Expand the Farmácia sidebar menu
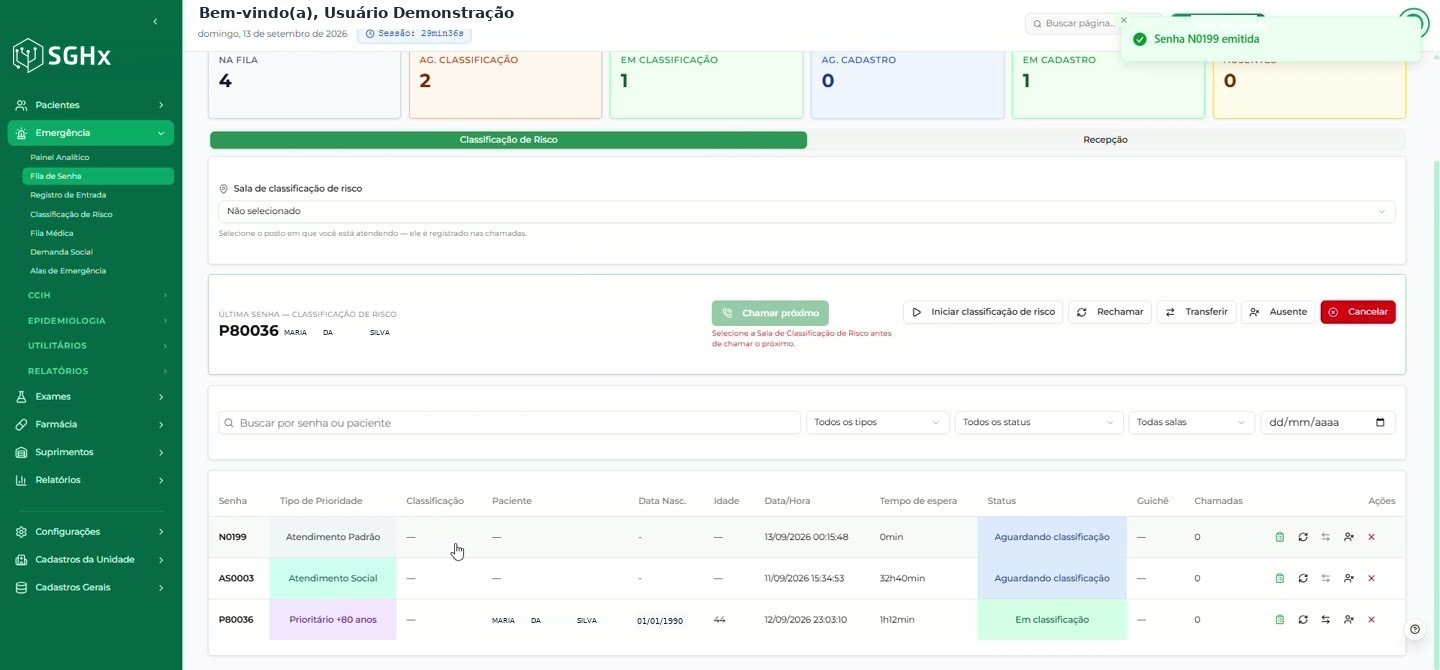 90,425
